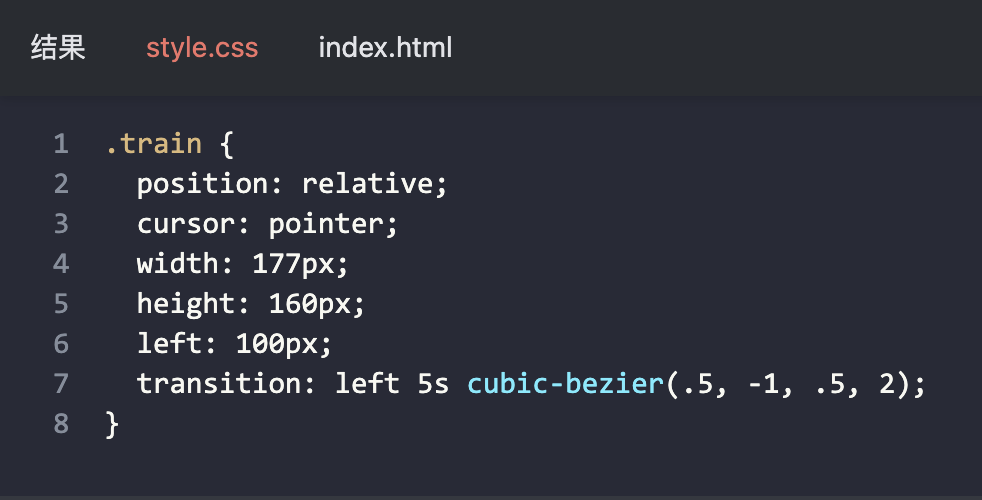Click line number 1 in the gutter
This screenshot has width=982, height=500.
[61, 144]
